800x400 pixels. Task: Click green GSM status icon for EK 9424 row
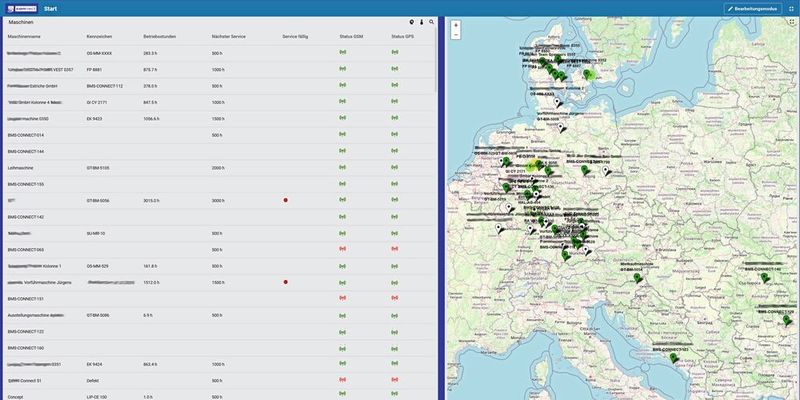[342, 364]
